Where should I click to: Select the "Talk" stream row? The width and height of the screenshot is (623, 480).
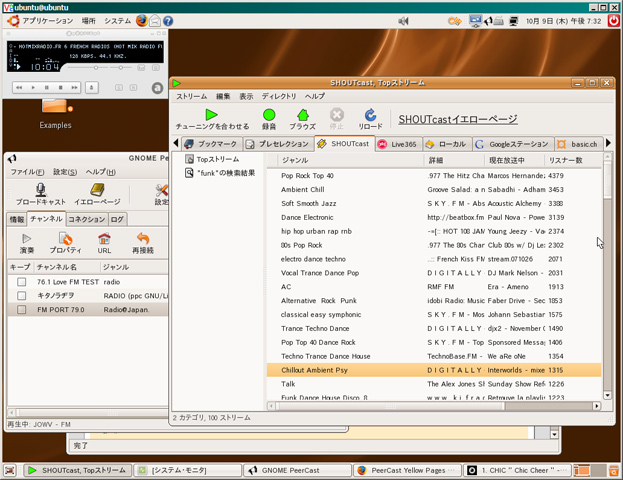tap(434, 384)
